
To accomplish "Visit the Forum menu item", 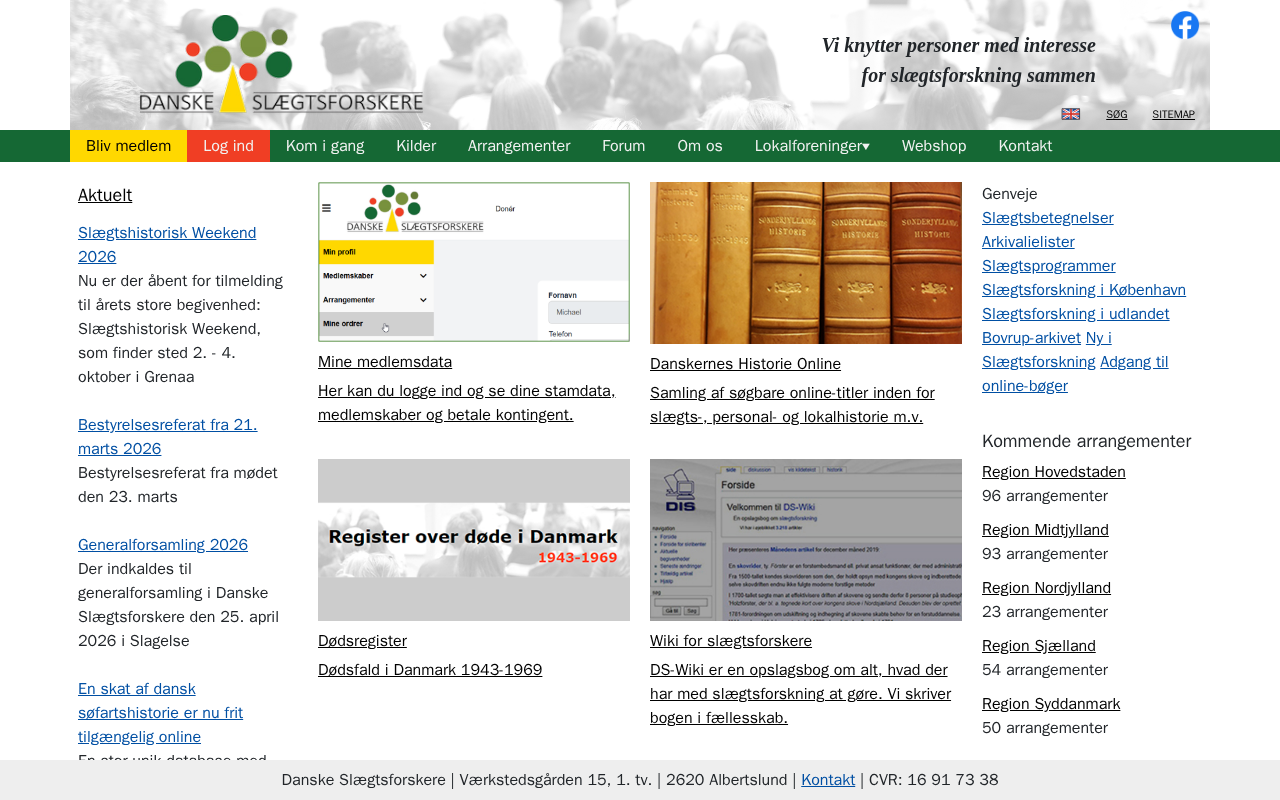I will point(624,146).
